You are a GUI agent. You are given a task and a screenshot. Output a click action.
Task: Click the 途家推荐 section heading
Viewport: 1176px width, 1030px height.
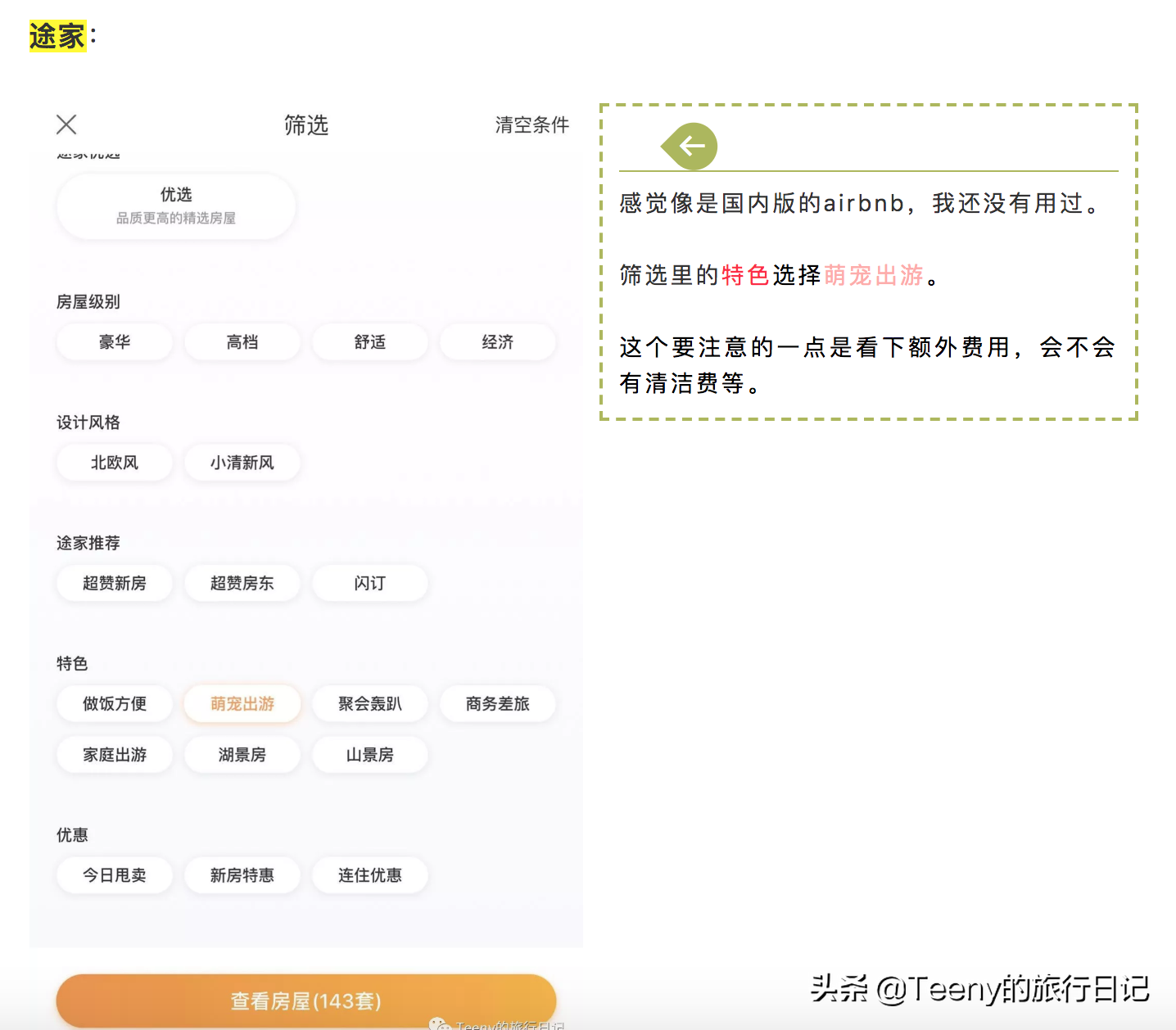click(88, 543)
